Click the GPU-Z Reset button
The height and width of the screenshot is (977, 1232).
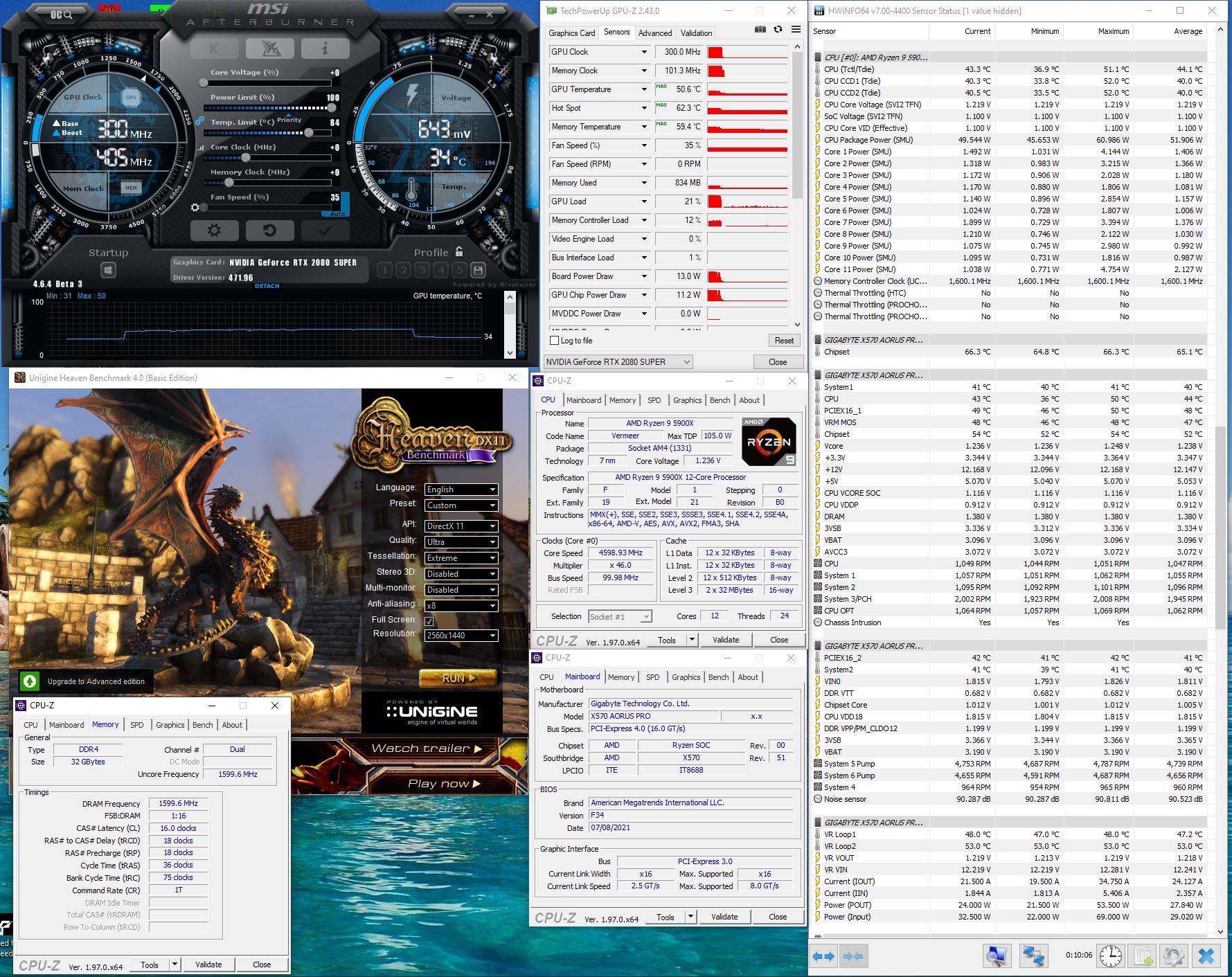pos(784,341)
